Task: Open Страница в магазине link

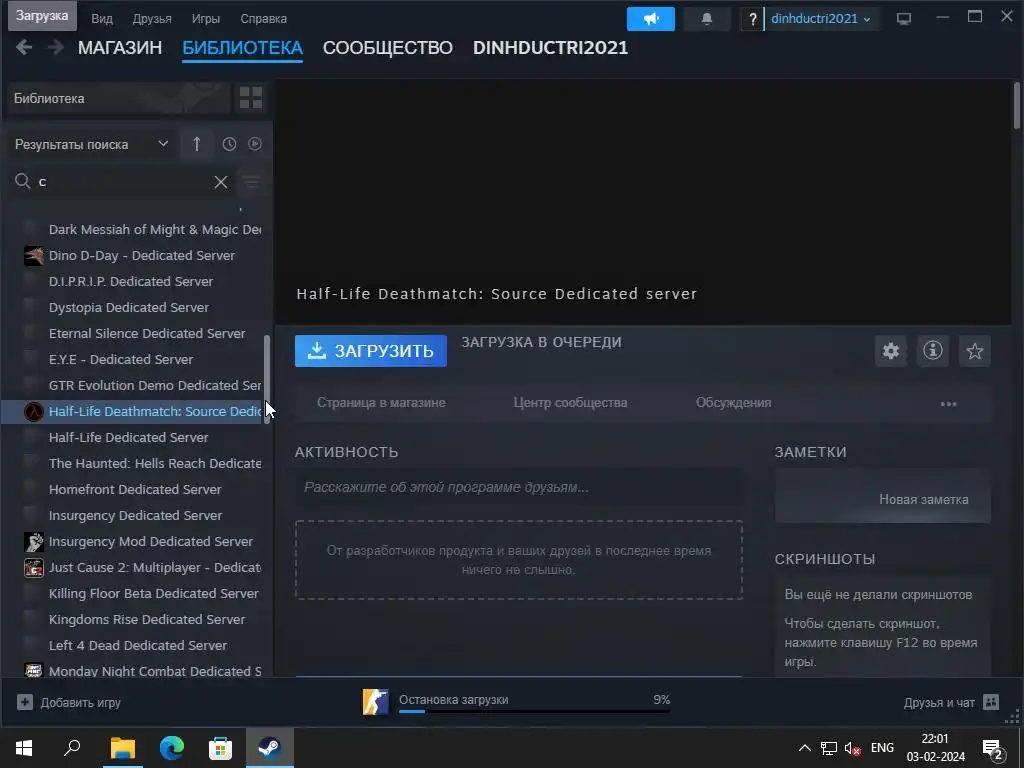Action: (x=381, y=403)
